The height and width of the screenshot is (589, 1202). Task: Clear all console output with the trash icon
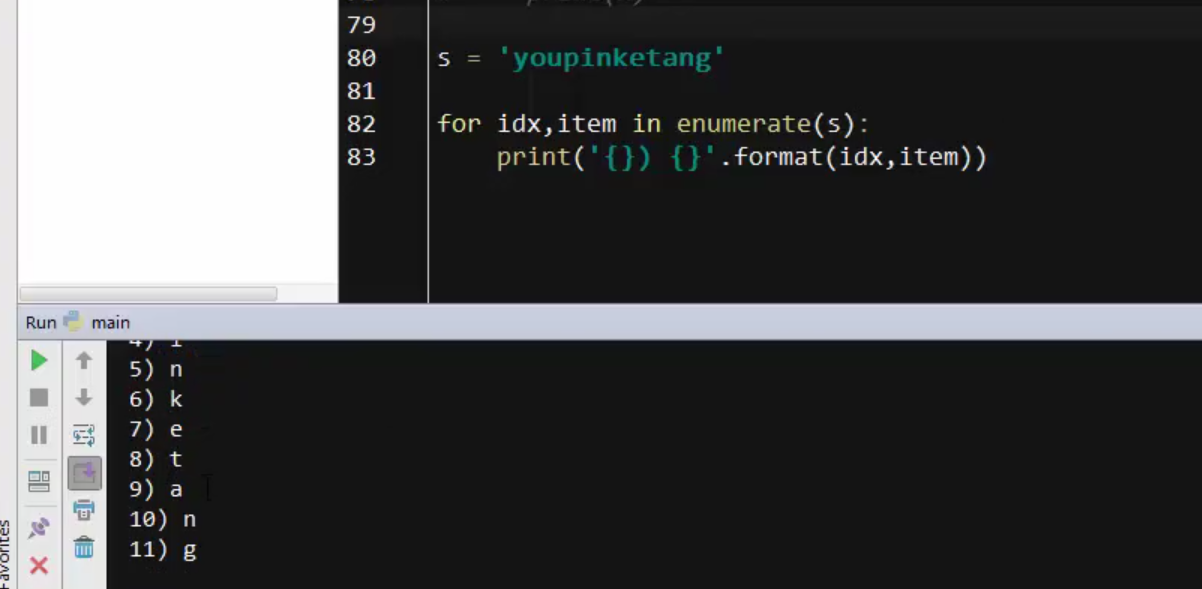[84, 547]
